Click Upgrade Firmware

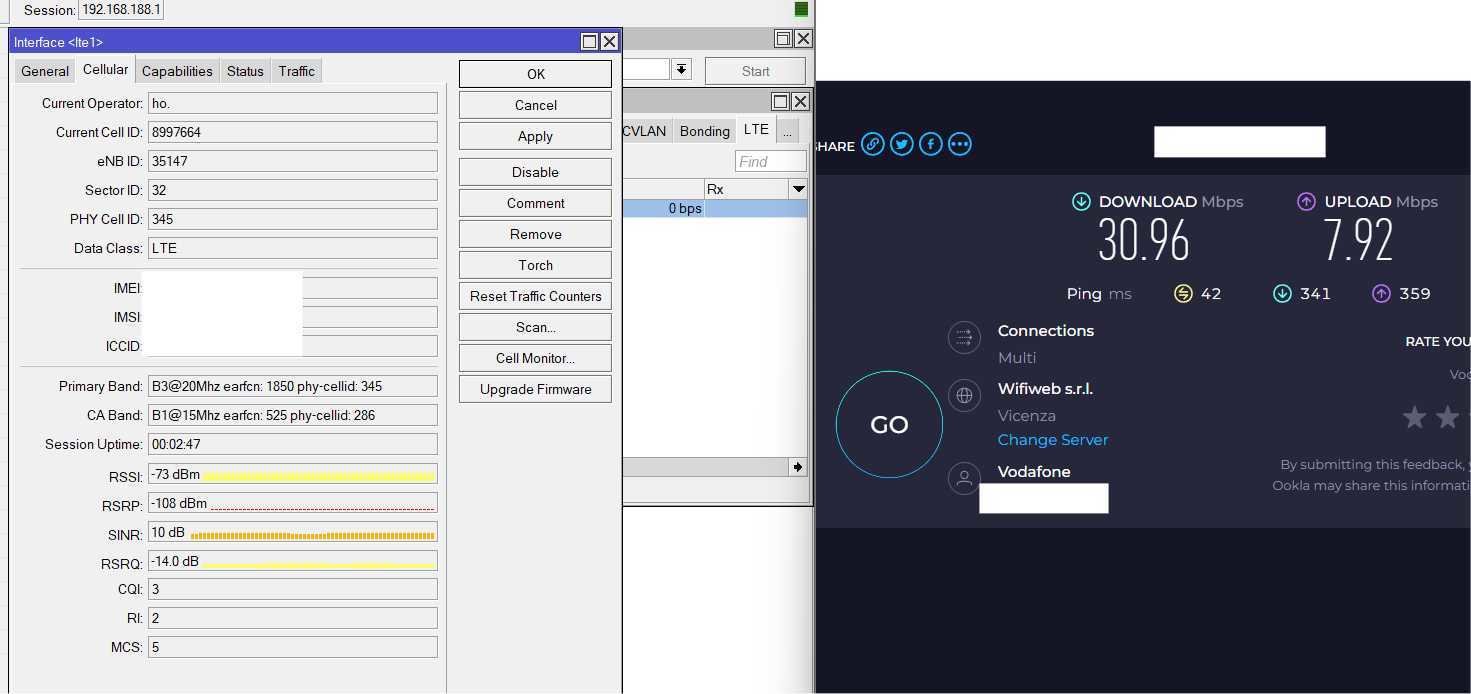tap(535, 389)
